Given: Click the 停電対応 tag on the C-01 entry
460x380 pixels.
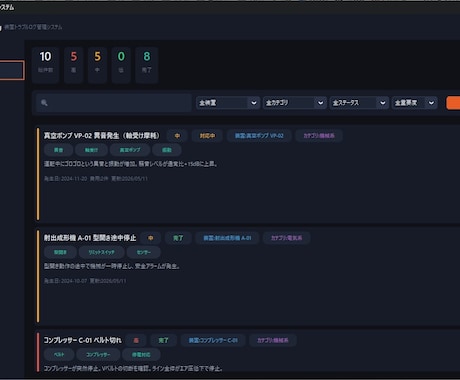Looking at the screenshot, I should 141,355.
